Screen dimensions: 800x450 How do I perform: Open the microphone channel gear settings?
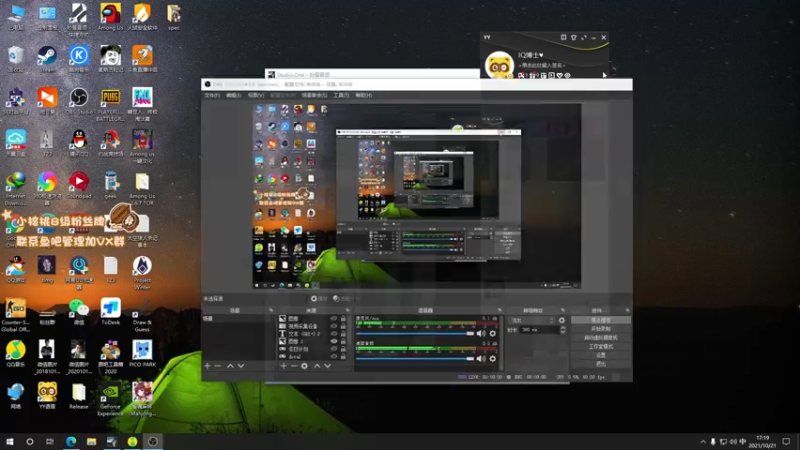pos(493,333)
